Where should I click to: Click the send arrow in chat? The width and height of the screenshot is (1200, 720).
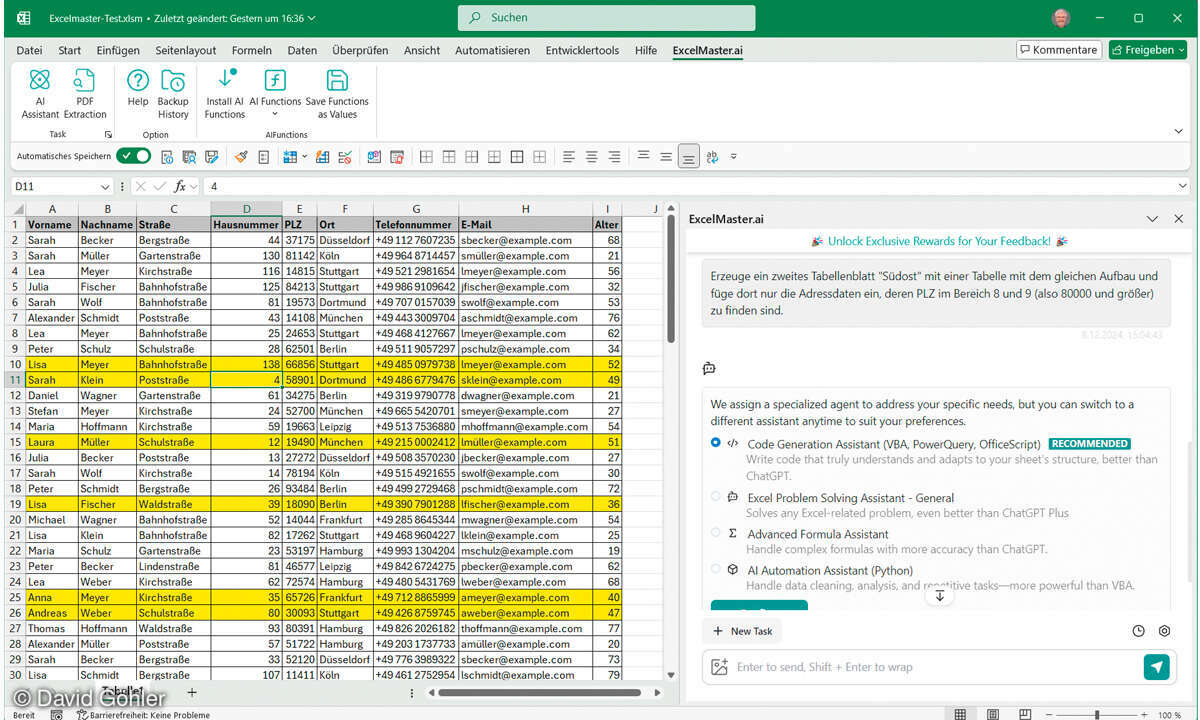pos(1157,667)
